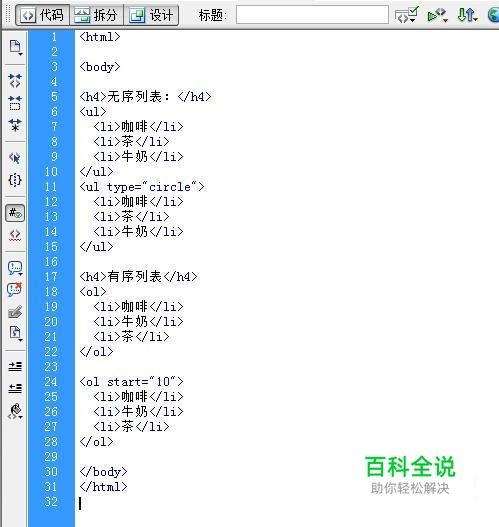Switch to Code view (代码)
This screenshot has height=527, width=499.
[x=43, y=15]
